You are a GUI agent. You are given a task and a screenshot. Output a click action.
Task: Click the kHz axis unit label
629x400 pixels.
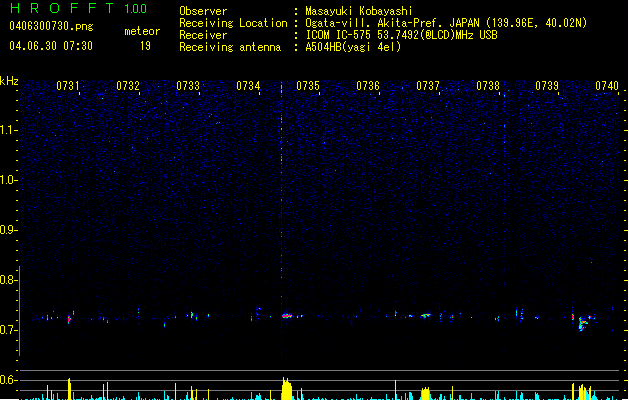(9, 81)
